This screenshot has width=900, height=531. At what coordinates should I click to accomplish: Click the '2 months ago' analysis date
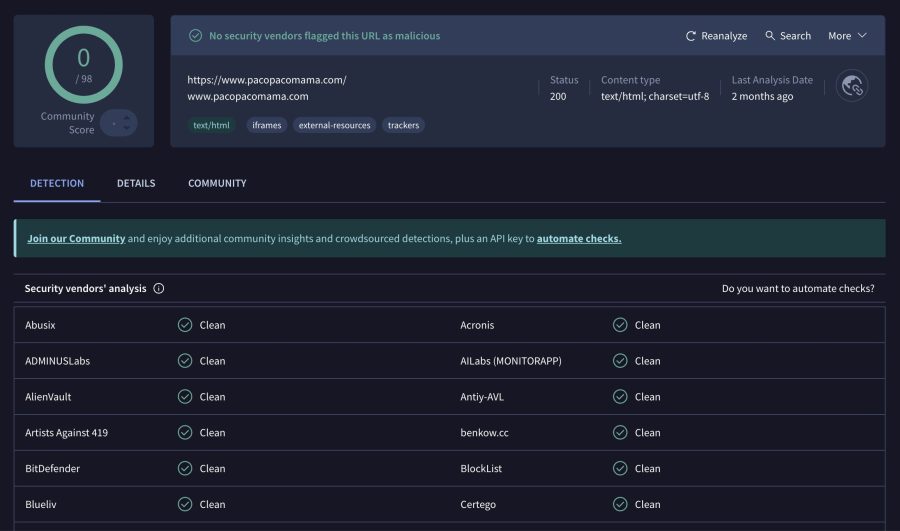762,96
